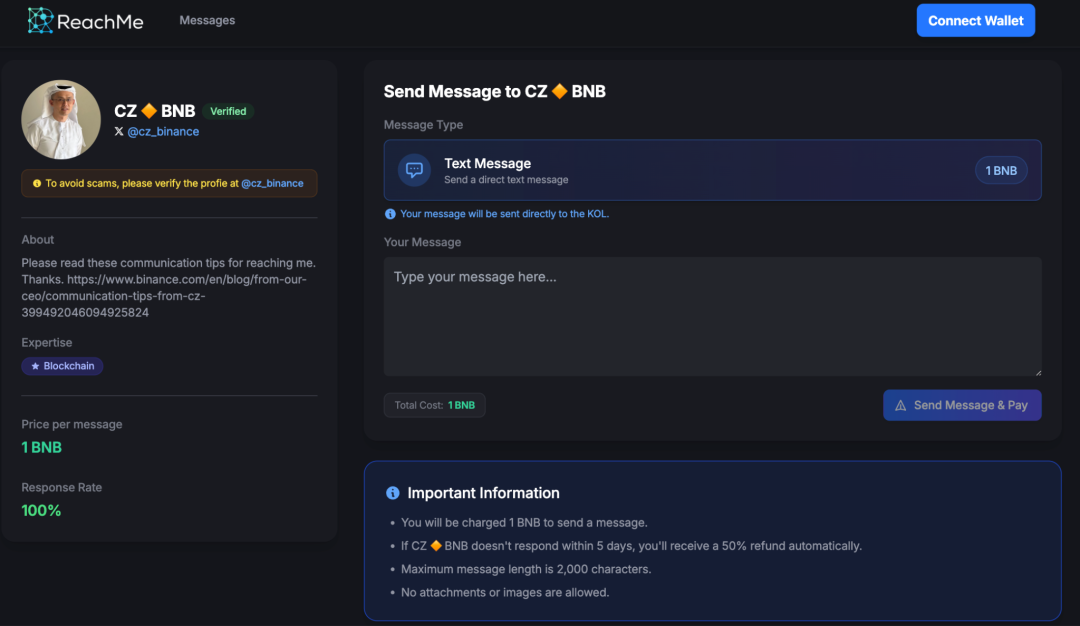
Task: Click the yellow warning dot in scam notice
Action: pos(37,184)
